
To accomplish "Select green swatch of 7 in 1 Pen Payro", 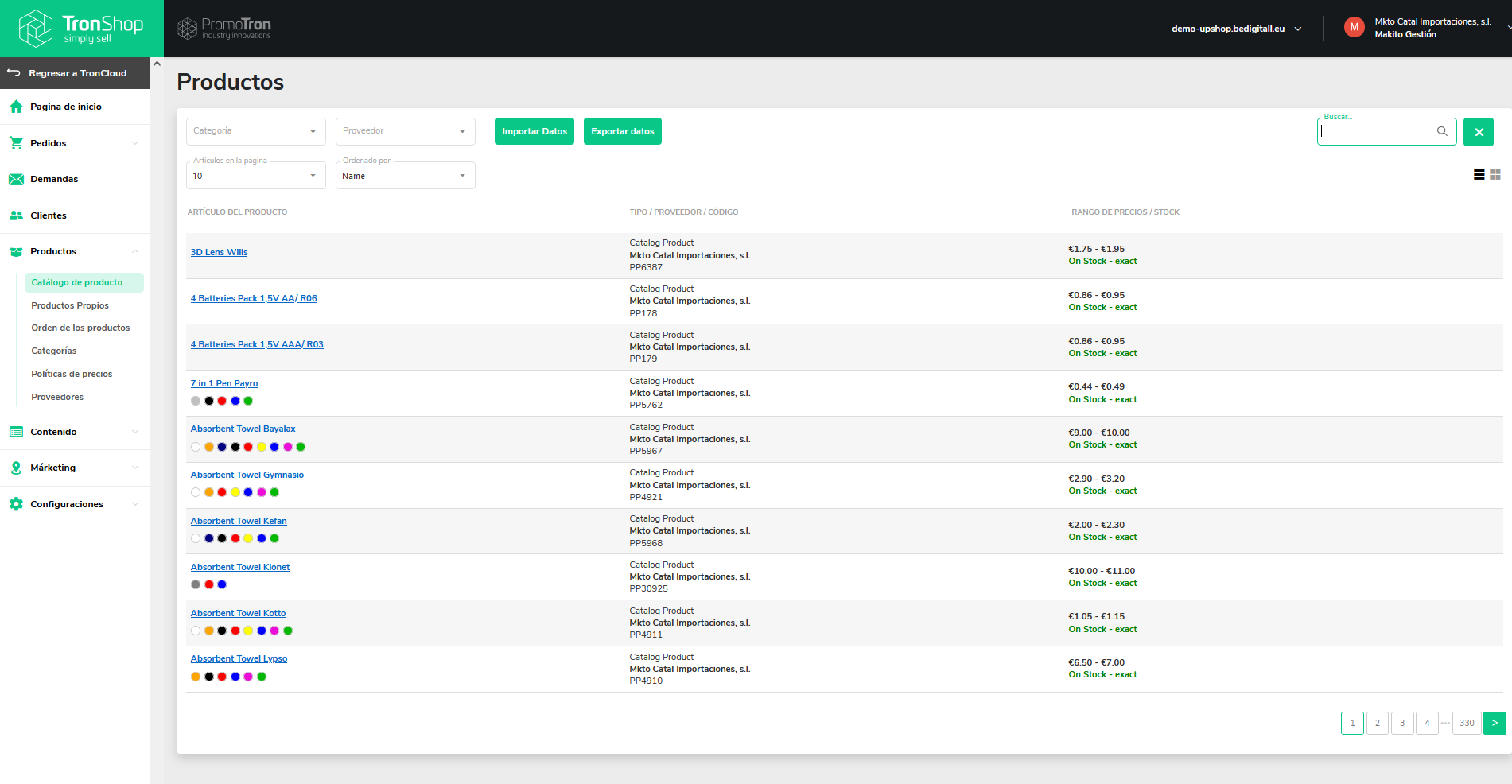I will (248, 401).
